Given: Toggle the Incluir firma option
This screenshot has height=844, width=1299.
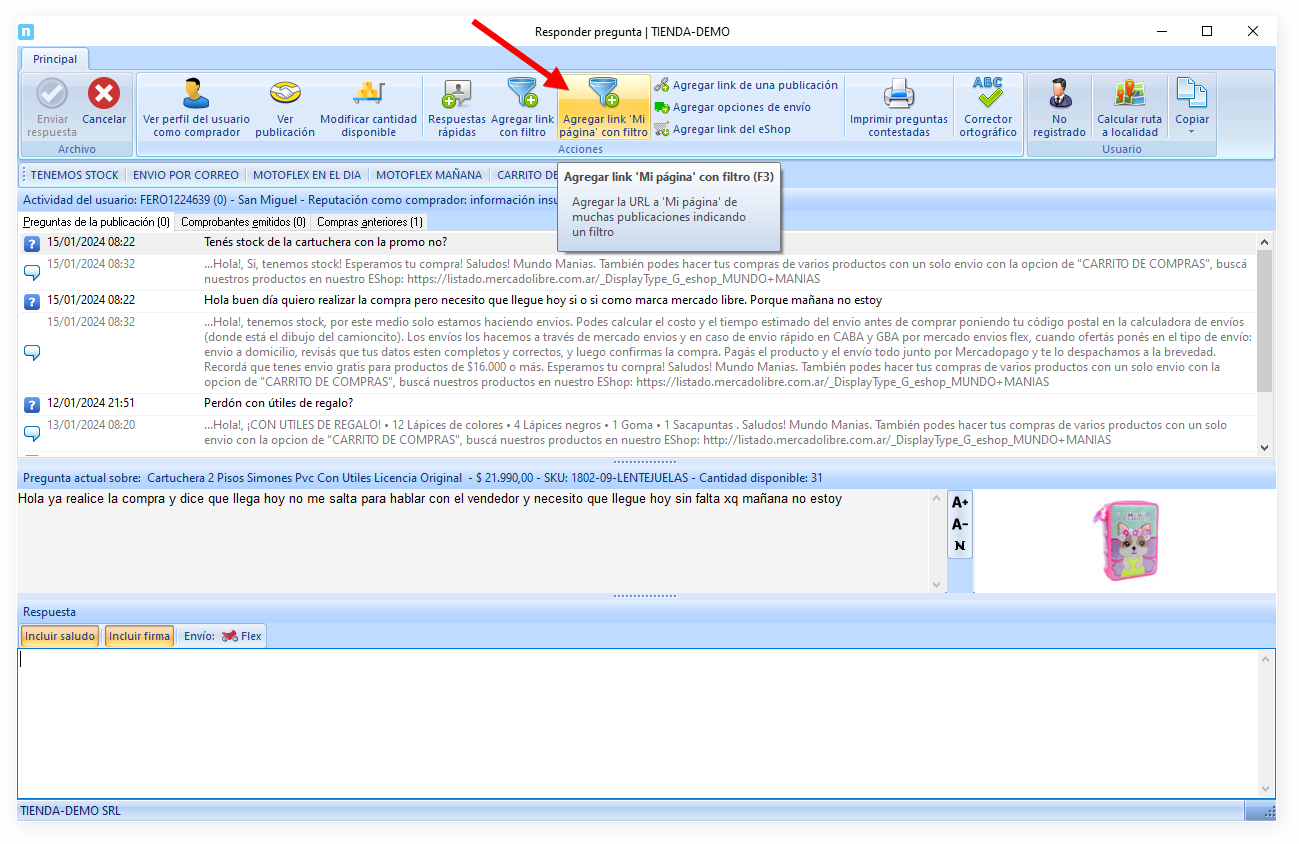Looking at the screenshot, I should (x=139, y=636).
